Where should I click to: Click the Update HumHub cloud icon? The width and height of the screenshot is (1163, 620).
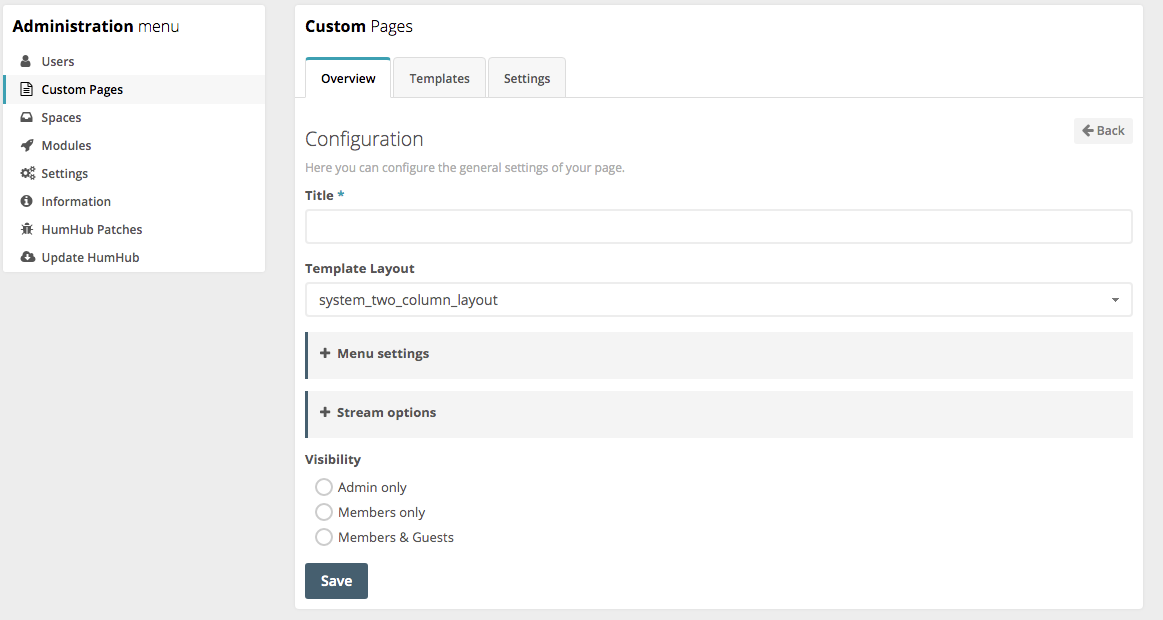coord(27,257)
